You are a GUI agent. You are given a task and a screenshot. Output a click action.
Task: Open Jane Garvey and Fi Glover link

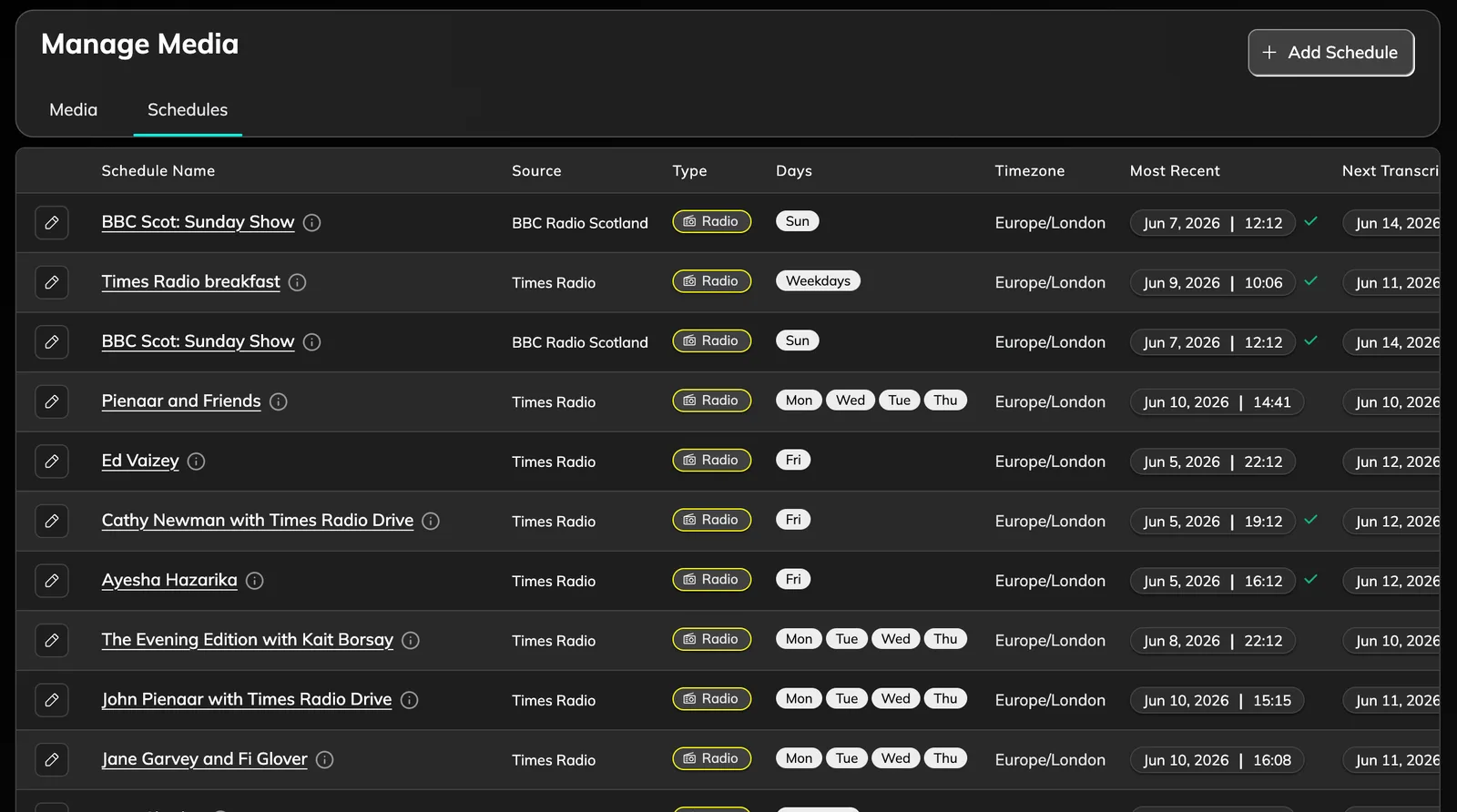coord(204,758)
